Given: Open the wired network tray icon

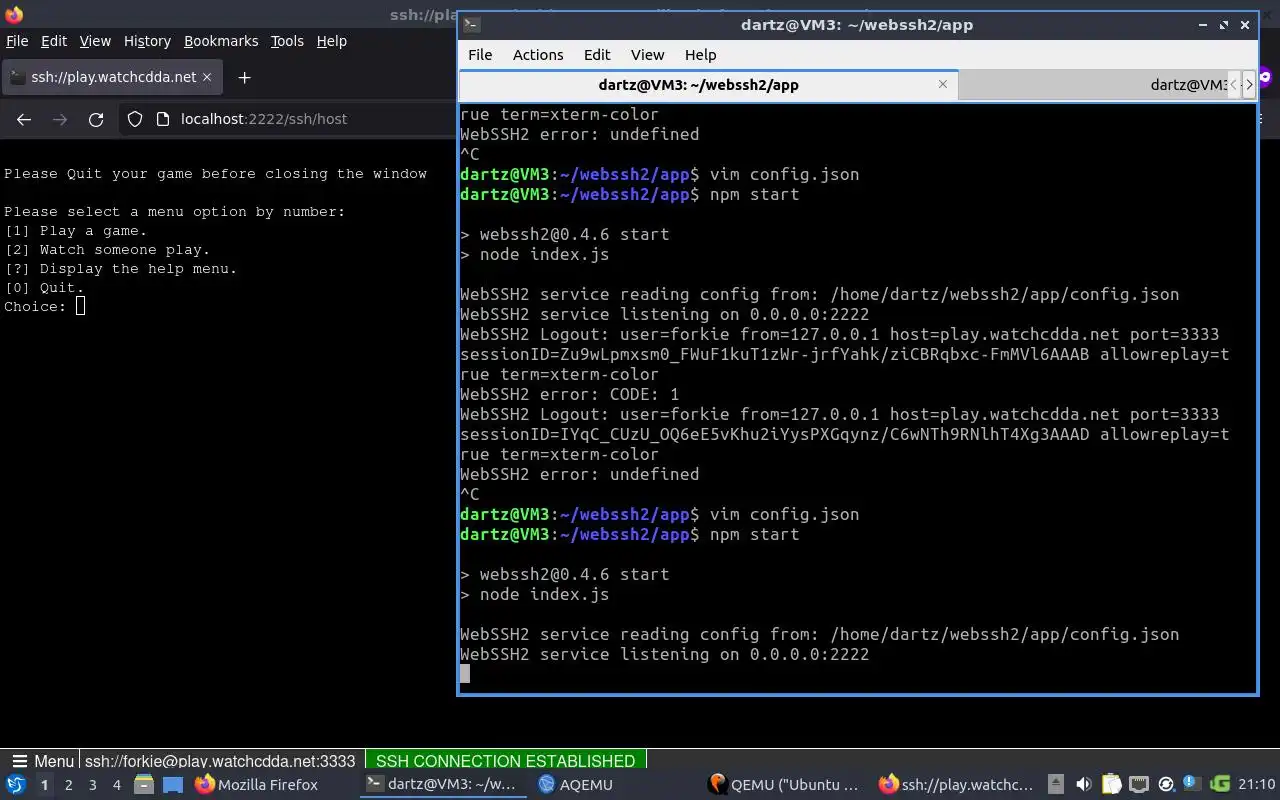Looking at the screenshot, I should [x=1138, y=785].
